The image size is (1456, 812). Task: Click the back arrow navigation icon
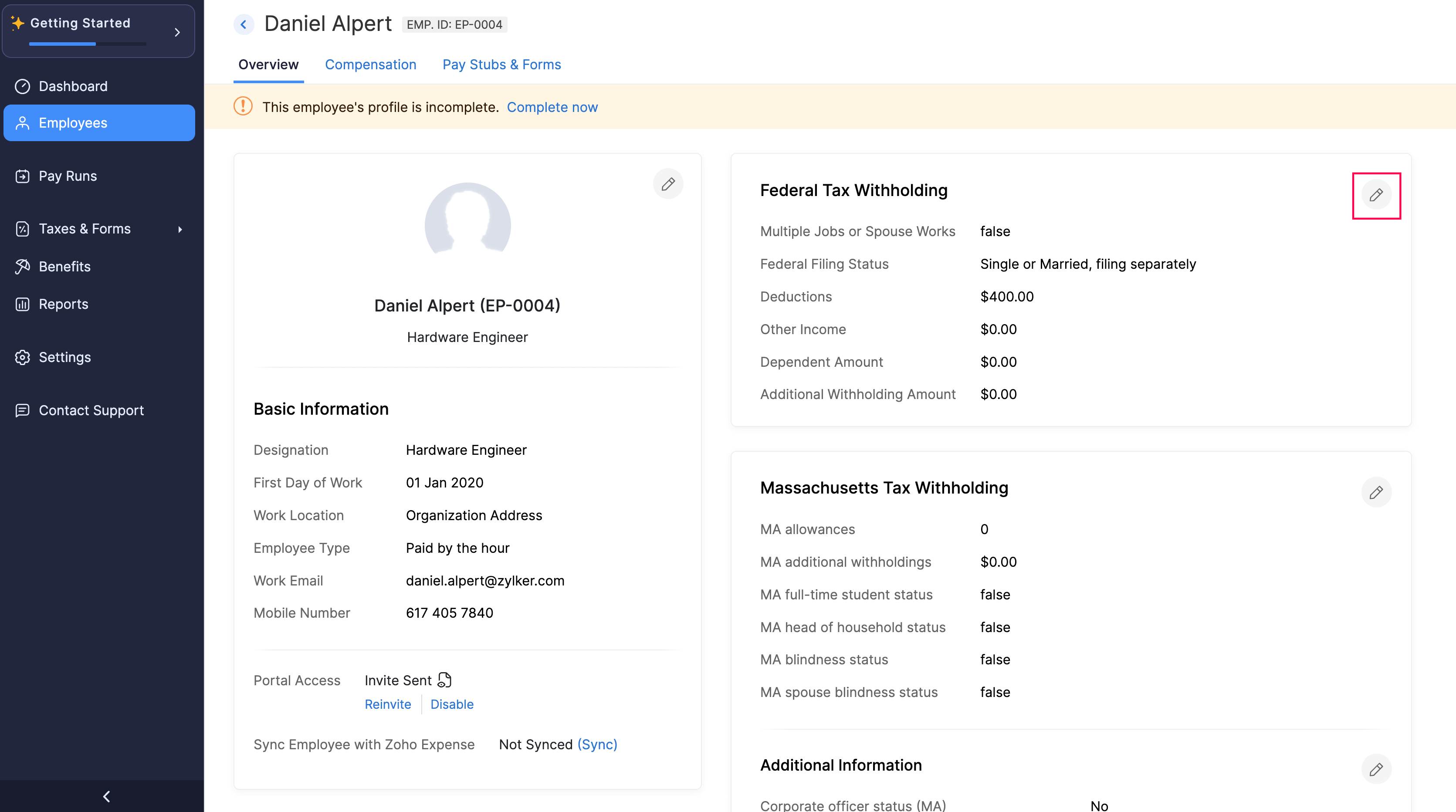(x=243, y=22)
